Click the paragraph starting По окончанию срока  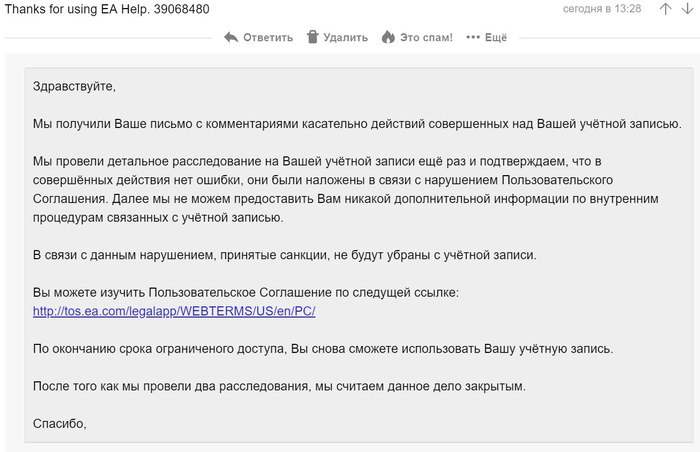(x=323, y=349)
